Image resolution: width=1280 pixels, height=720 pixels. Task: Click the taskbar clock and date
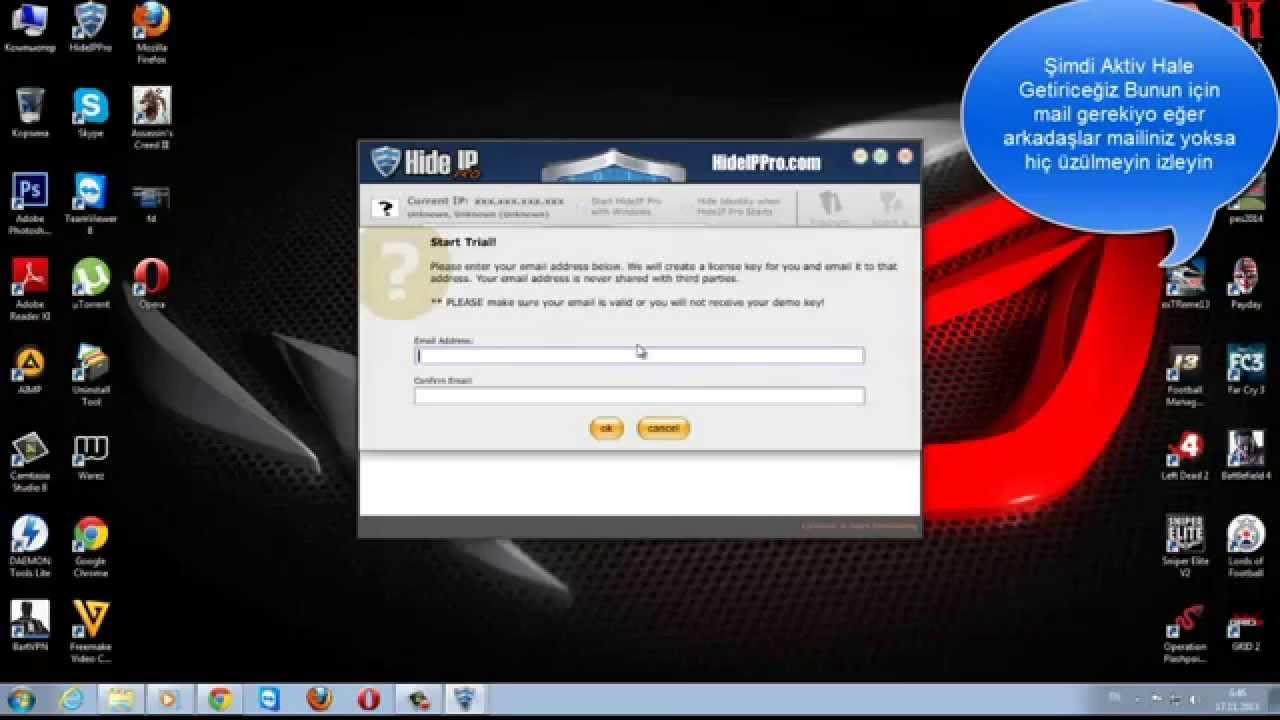(x=1238, y=699)
